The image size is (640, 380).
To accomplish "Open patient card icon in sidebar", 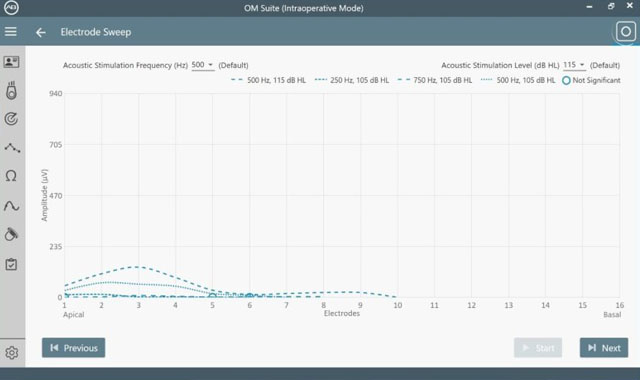I will [11, 62].
